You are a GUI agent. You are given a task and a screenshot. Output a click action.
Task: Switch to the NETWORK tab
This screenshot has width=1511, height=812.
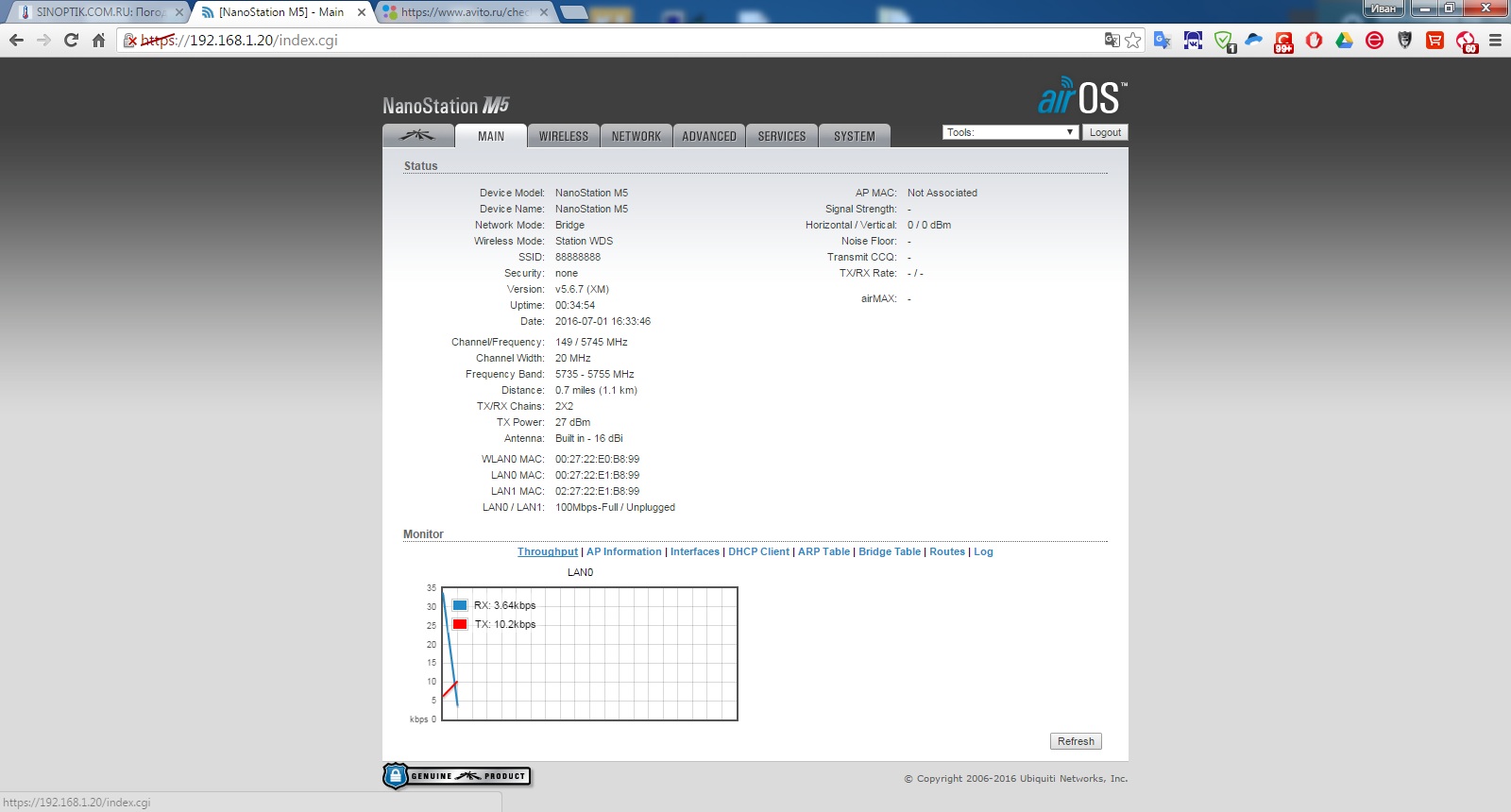(637, 136)
